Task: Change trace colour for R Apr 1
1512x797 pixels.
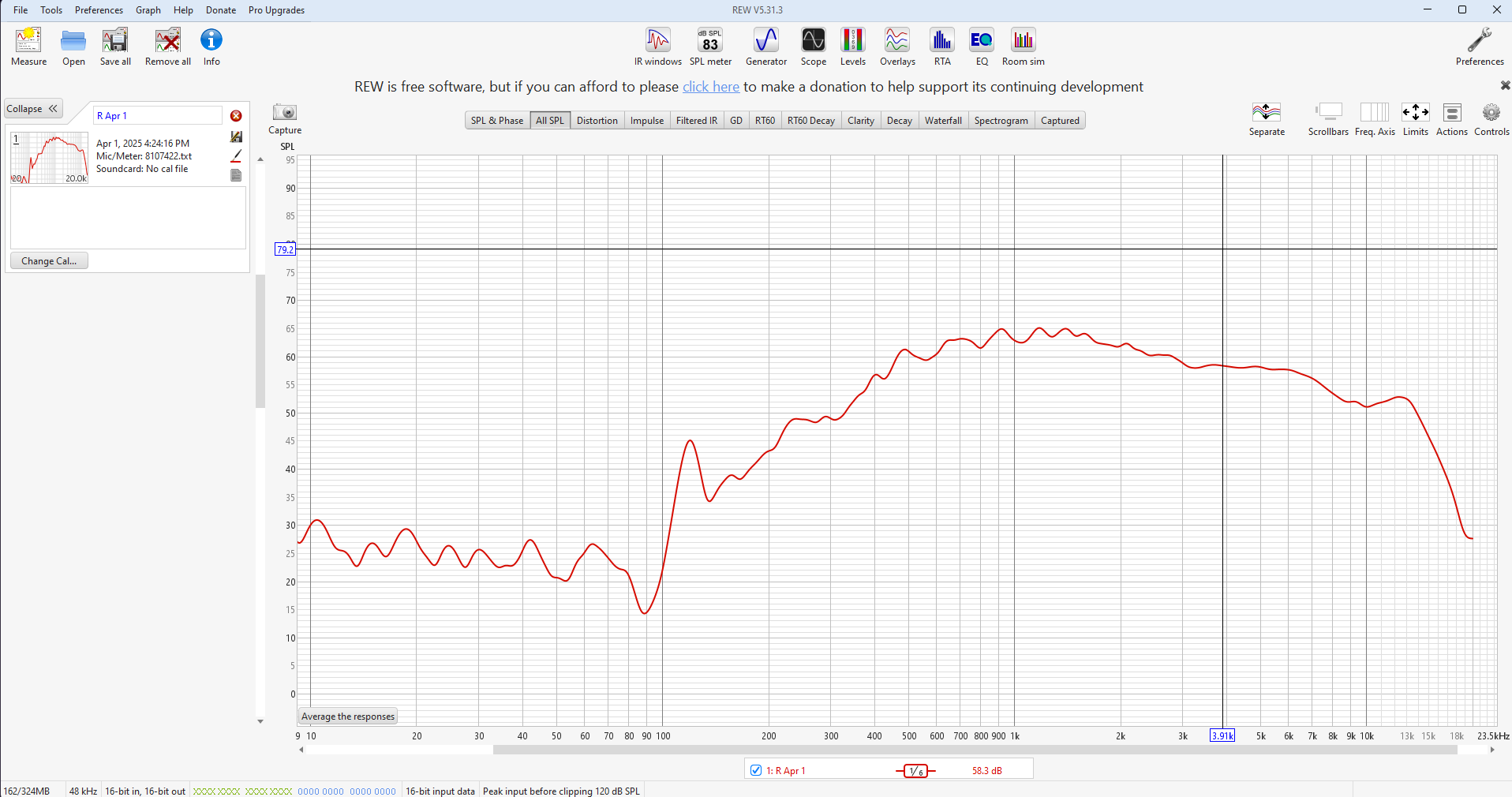Action: [x=236, y=156]
